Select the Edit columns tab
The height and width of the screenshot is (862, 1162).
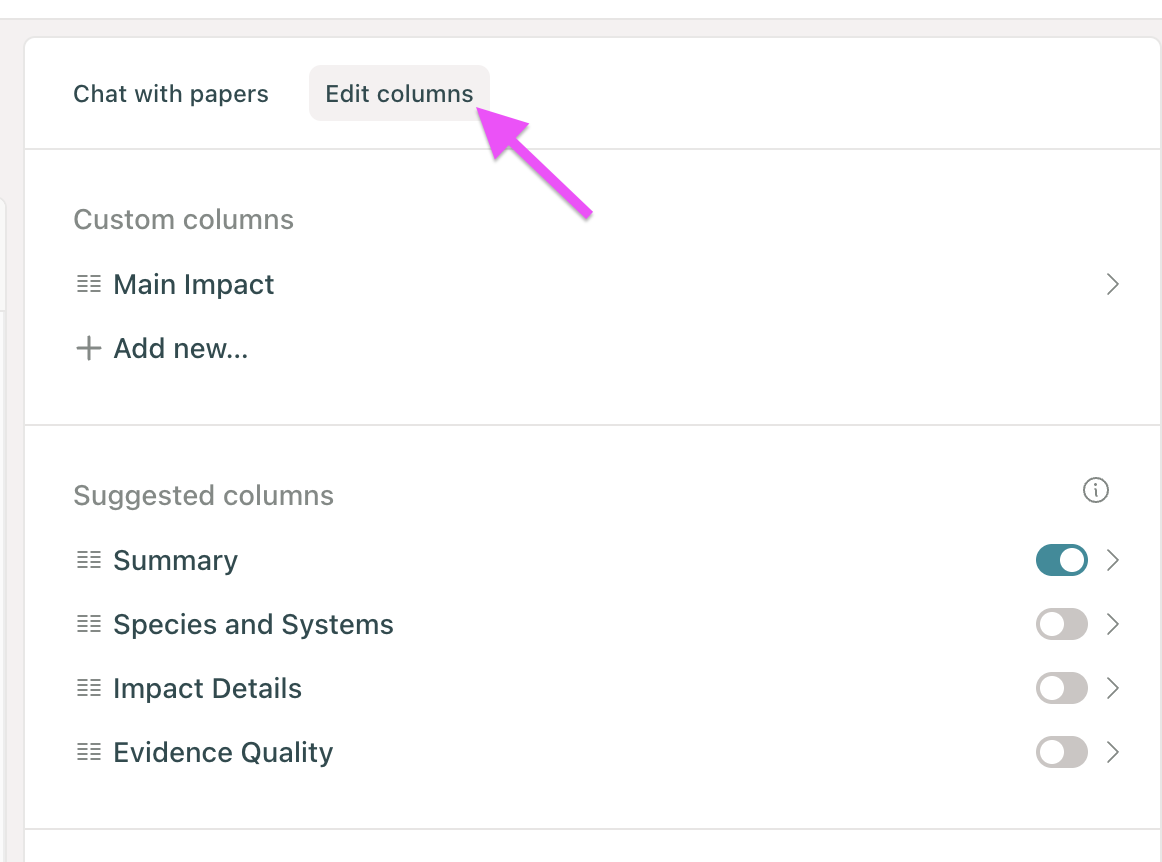(x=399, y=94)
